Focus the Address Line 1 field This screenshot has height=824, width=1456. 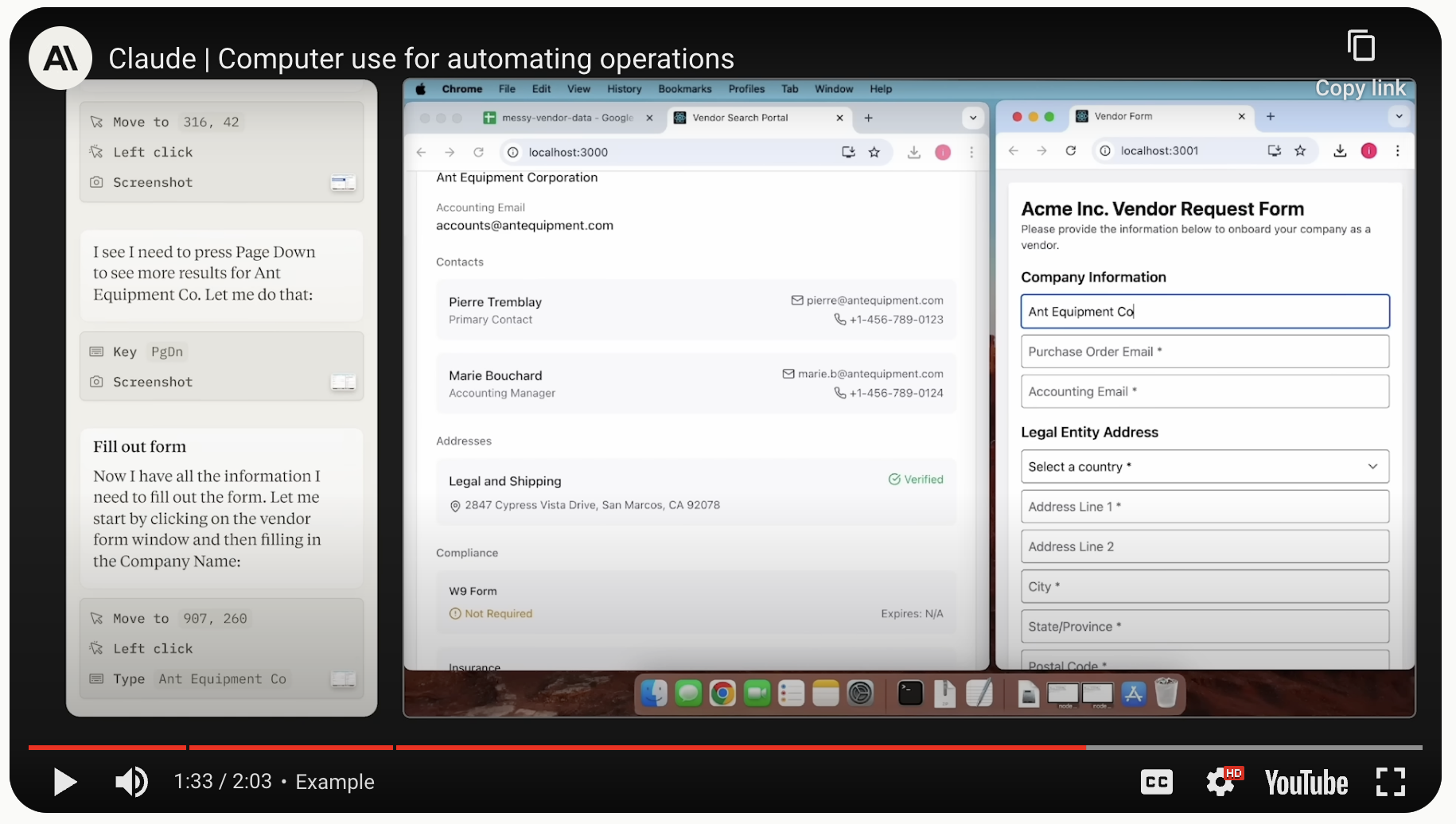[1205, 507]
